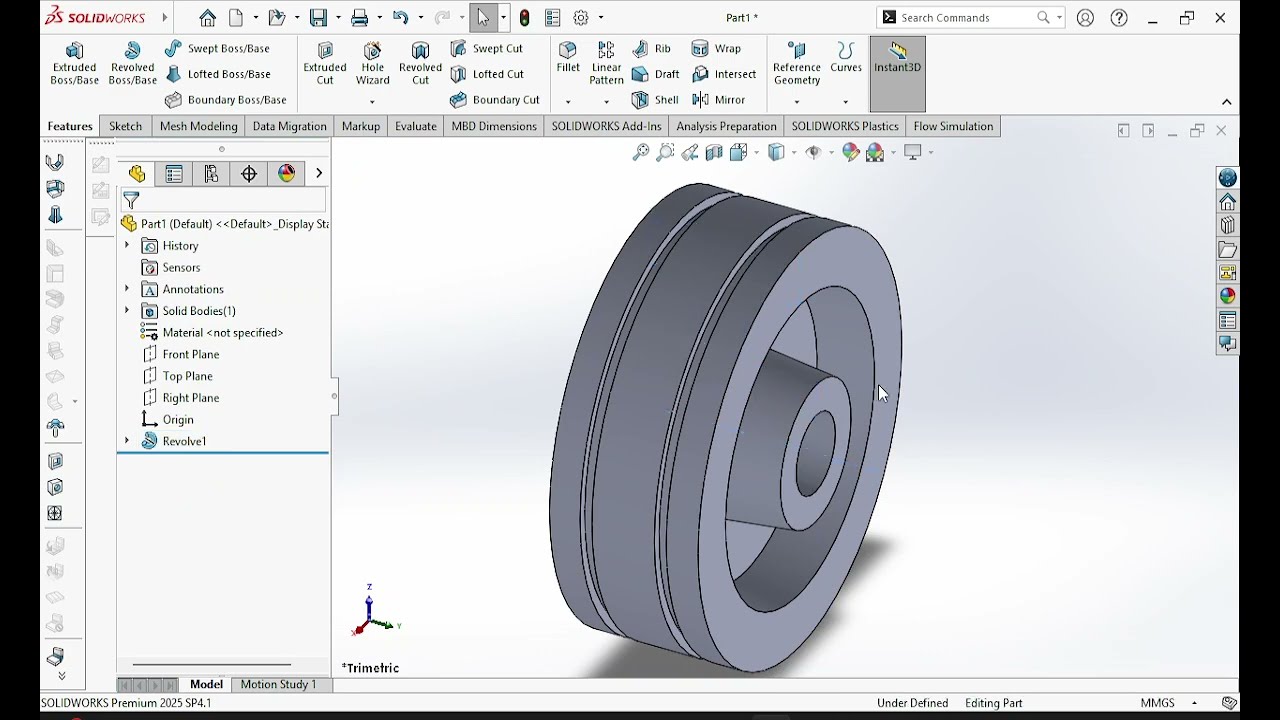Screen dimensions: 1280x720
Task: Switch to the Mesh Modeling tab
Action: (x=199, y=126)
